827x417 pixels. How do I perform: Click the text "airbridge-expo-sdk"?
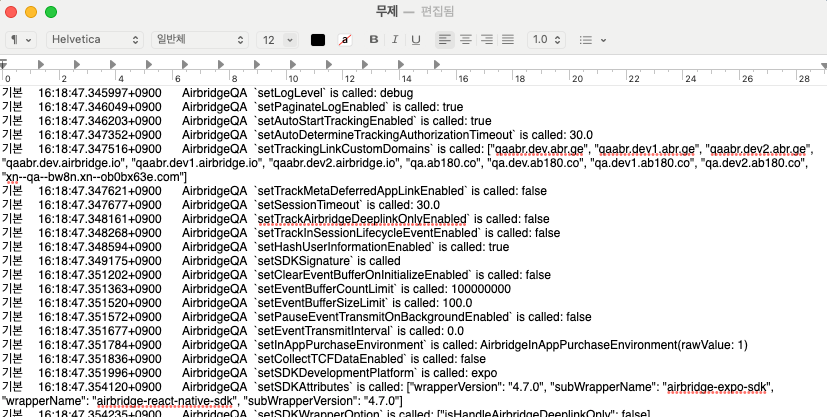717,387
